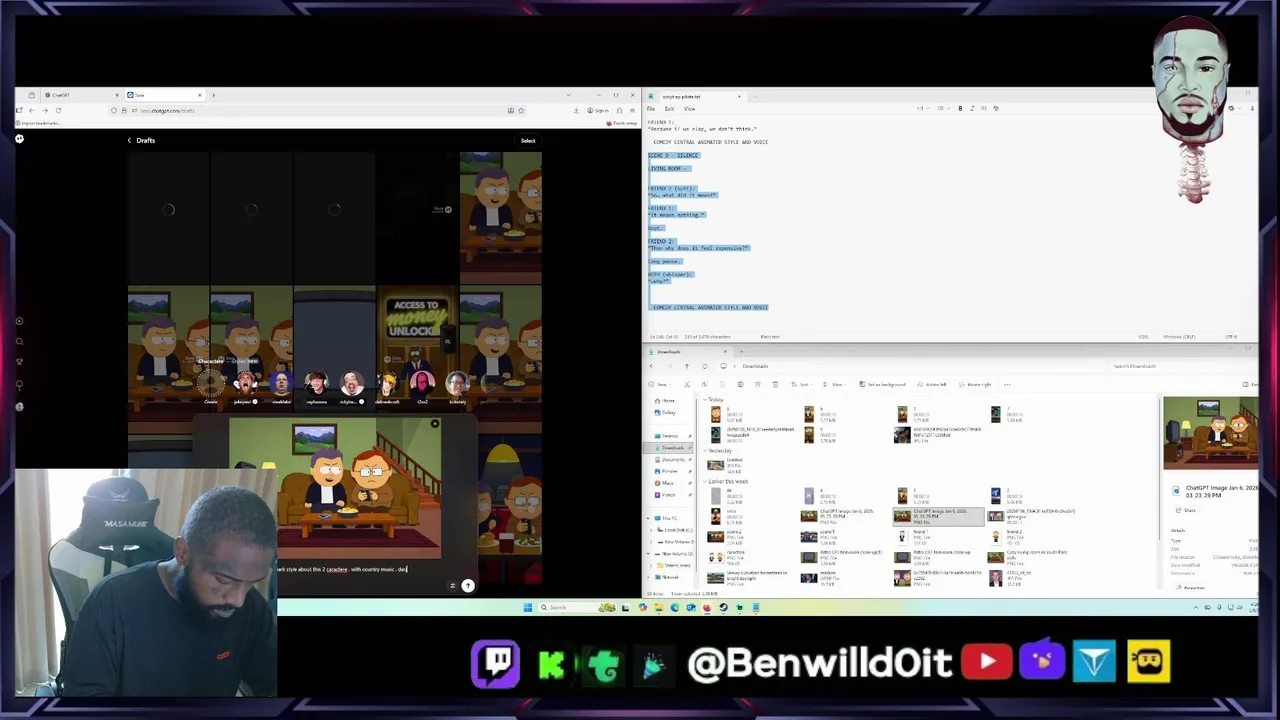
Task: Click Rotate right button
Action: pyautogui.click(x=975, y=384)
